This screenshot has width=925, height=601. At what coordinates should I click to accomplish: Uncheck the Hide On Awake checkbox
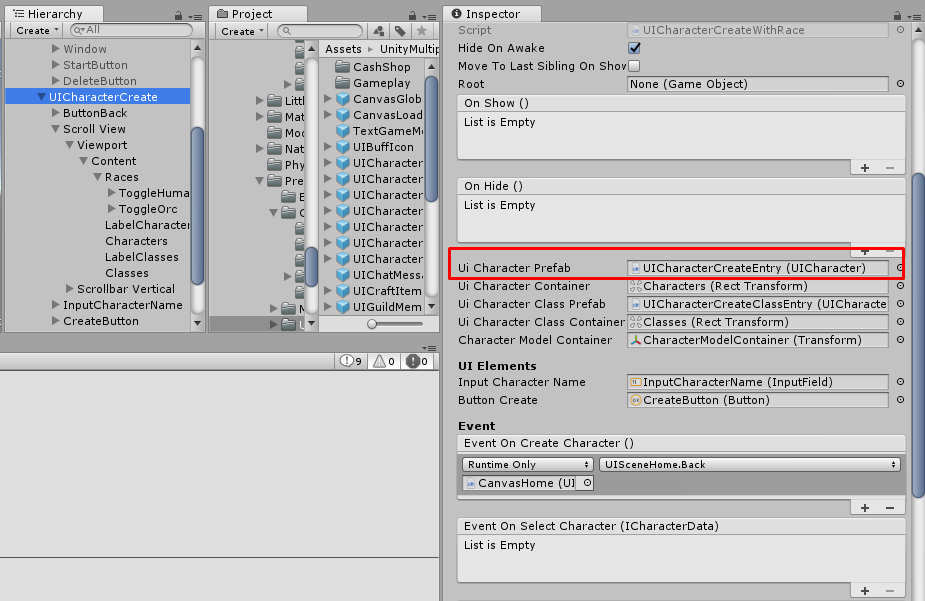pyautogui.click(x=634, y=47)
